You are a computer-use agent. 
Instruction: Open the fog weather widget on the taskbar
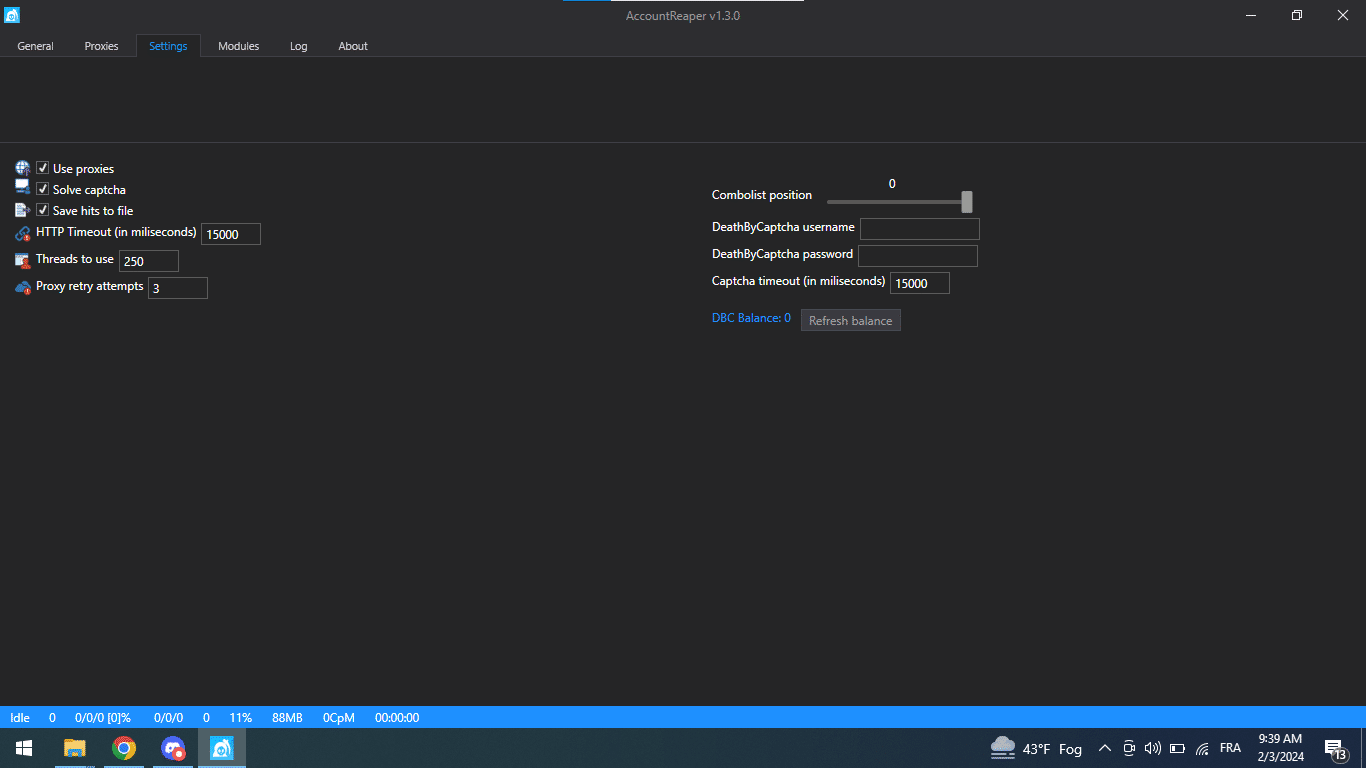click(1036, 748)
